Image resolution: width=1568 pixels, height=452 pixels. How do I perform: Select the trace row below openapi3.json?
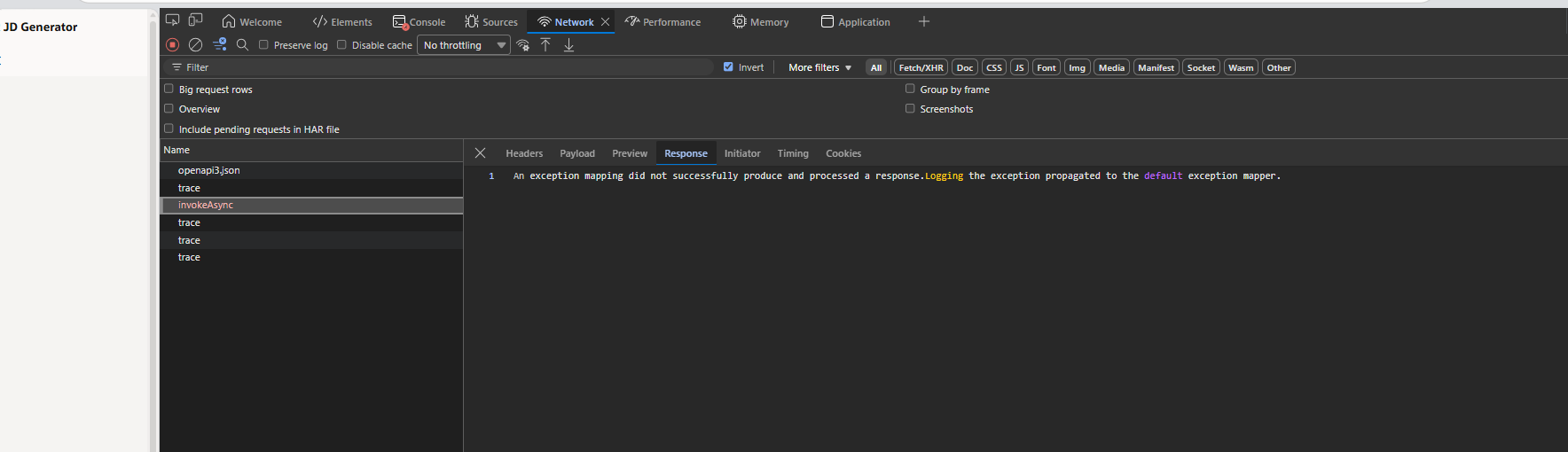(x=311, y=188)
